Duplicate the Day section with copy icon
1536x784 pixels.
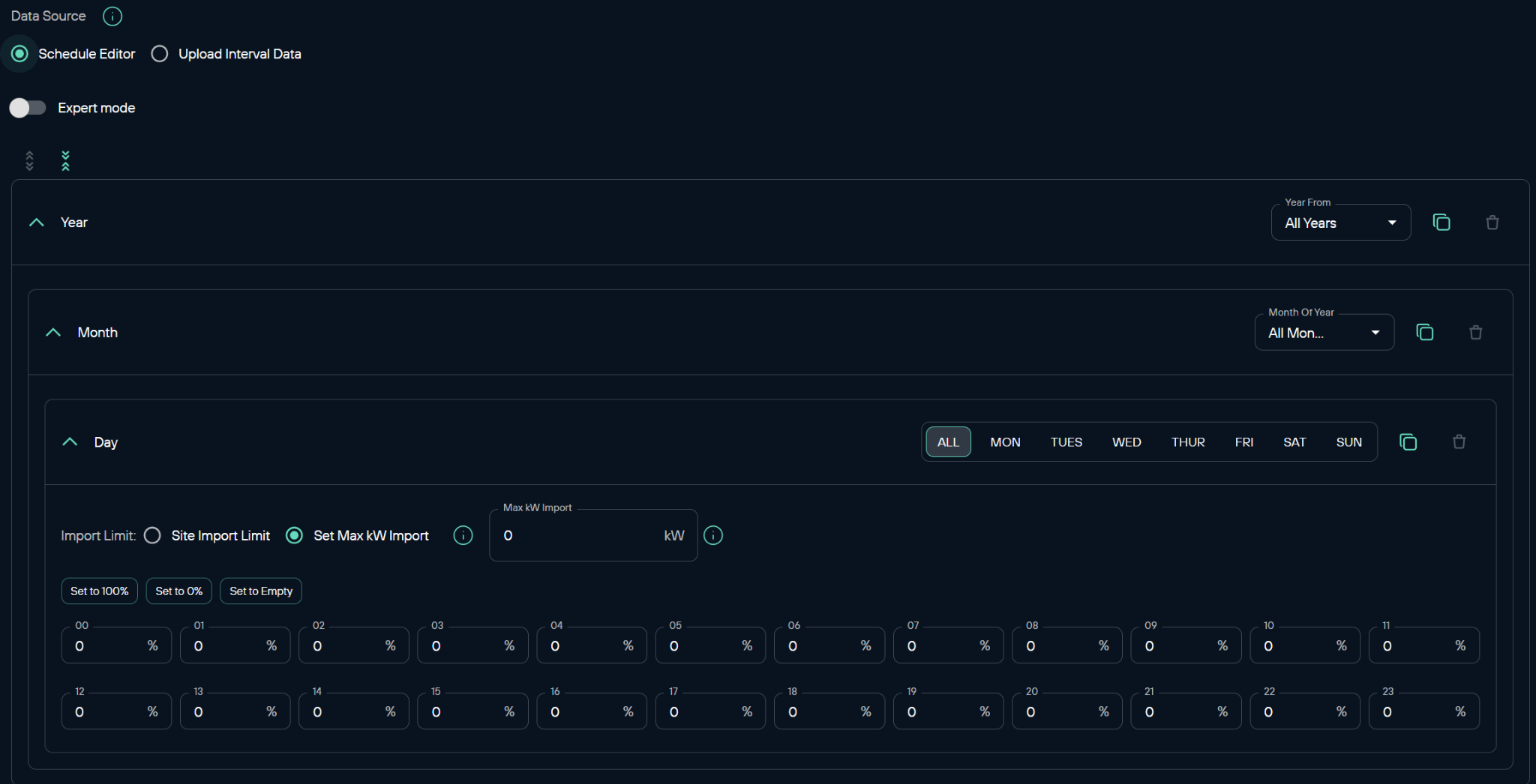pos(1408,442)
